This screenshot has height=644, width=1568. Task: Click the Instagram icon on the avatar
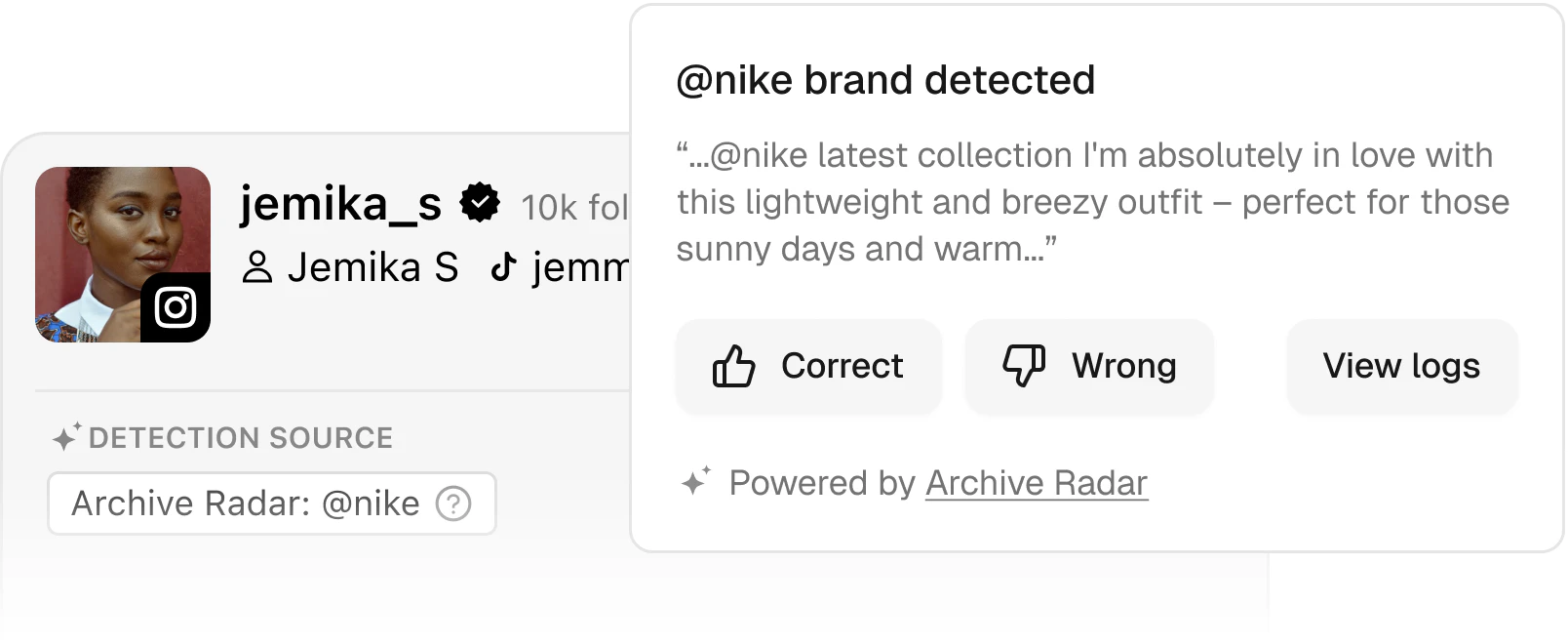[176, 307]
